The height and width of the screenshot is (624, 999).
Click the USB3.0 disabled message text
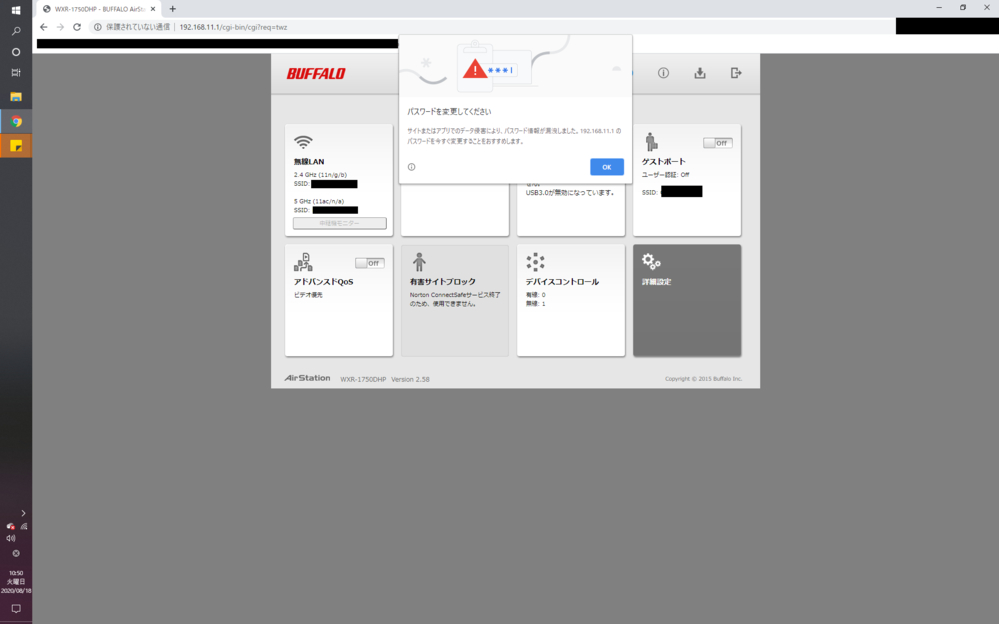570,192
